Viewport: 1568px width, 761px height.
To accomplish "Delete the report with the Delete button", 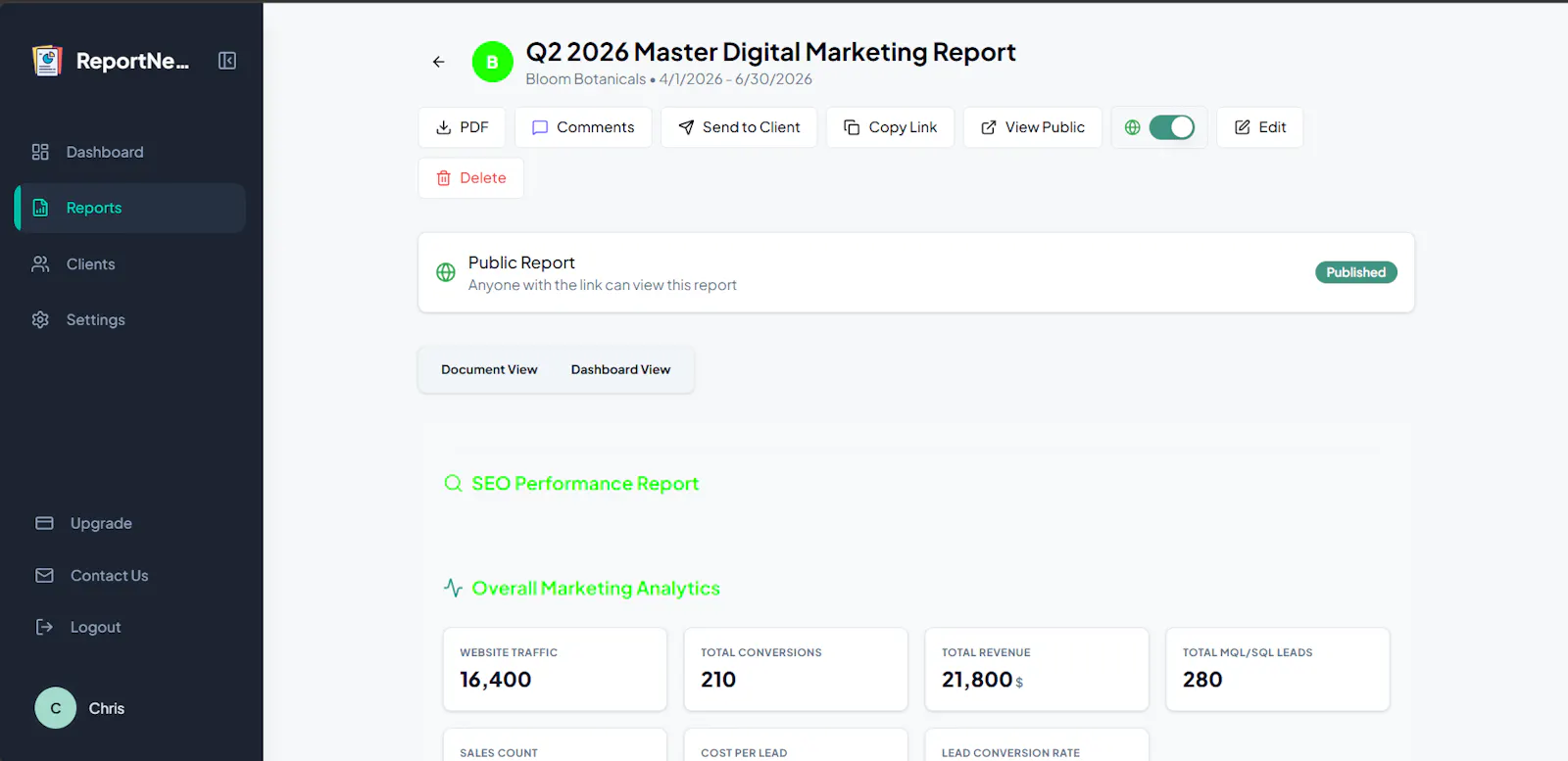I will (x=471, y=178).
